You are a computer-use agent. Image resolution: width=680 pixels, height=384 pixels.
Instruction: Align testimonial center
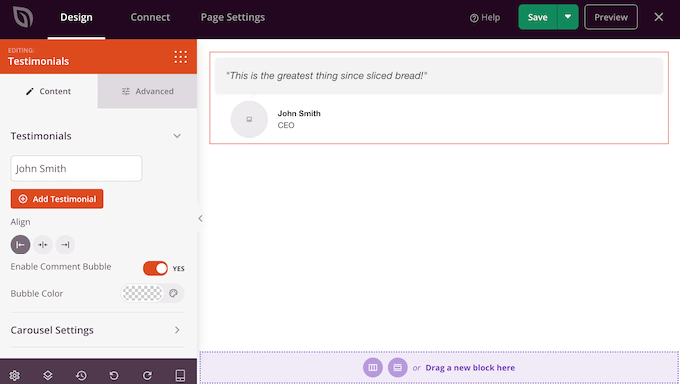[x=43, y=245]
